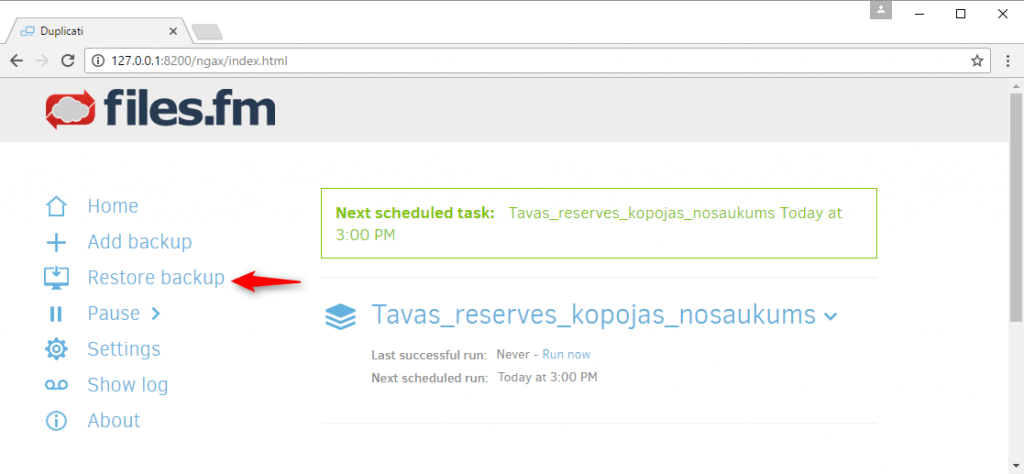Close the Duplicati tab
Viewport: 1024px width, 474px height.
pos(173,31)
